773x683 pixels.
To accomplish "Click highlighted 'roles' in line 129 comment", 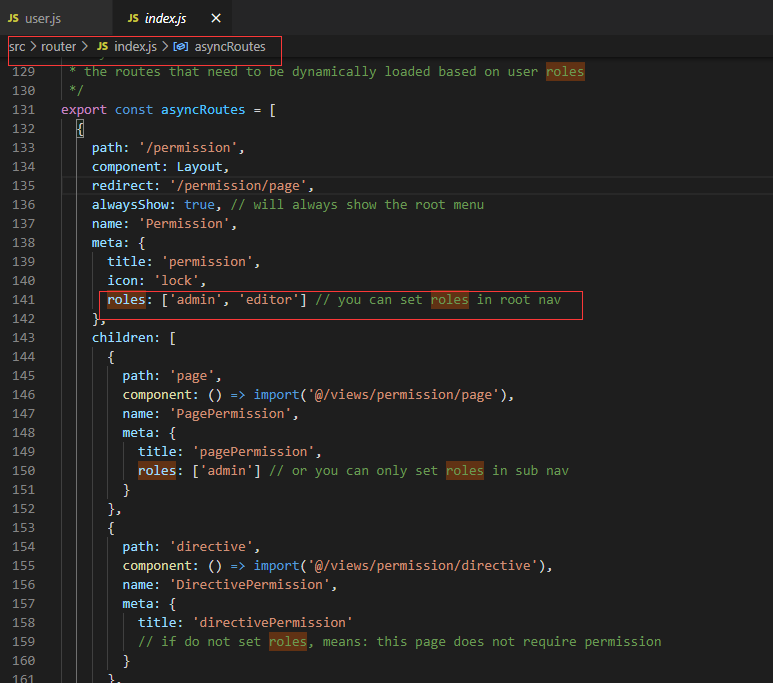I will (565, 72).
